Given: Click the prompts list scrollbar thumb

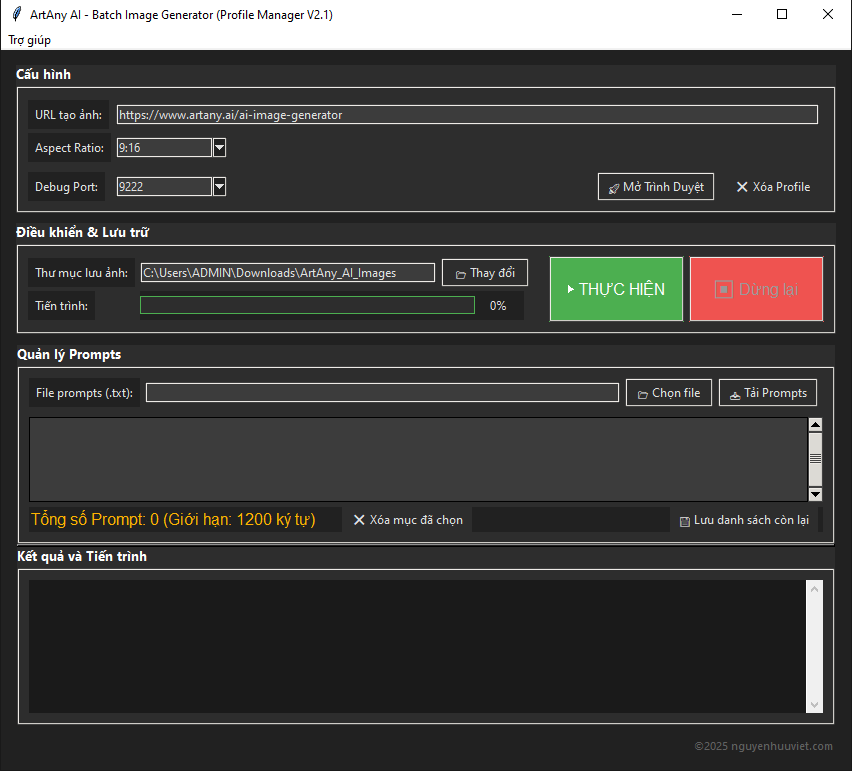Looking at the screenshot, I should tap(815, 459).
